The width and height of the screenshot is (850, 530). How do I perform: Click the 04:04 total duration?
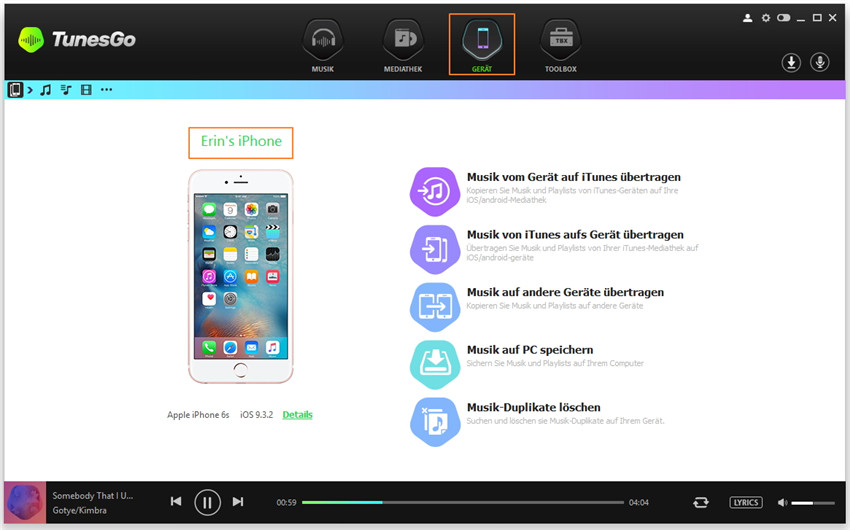[x=639, y=502]
